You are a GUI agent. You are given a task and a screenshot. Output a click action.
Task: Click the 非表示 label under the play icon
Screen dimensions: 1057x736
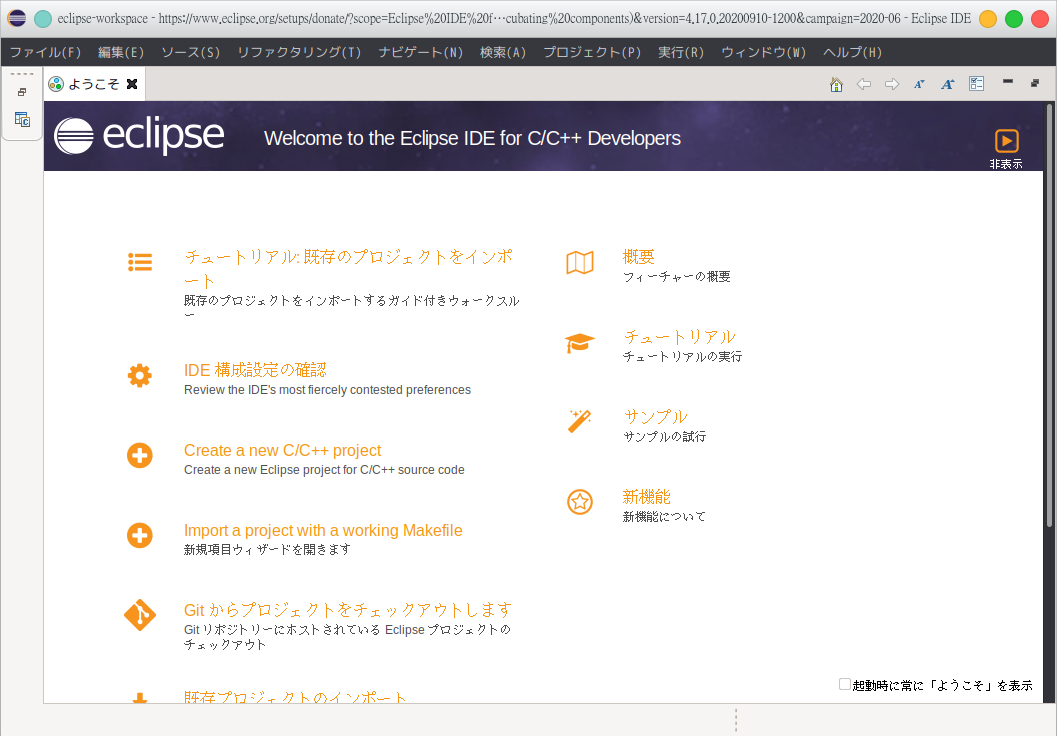1006,164
